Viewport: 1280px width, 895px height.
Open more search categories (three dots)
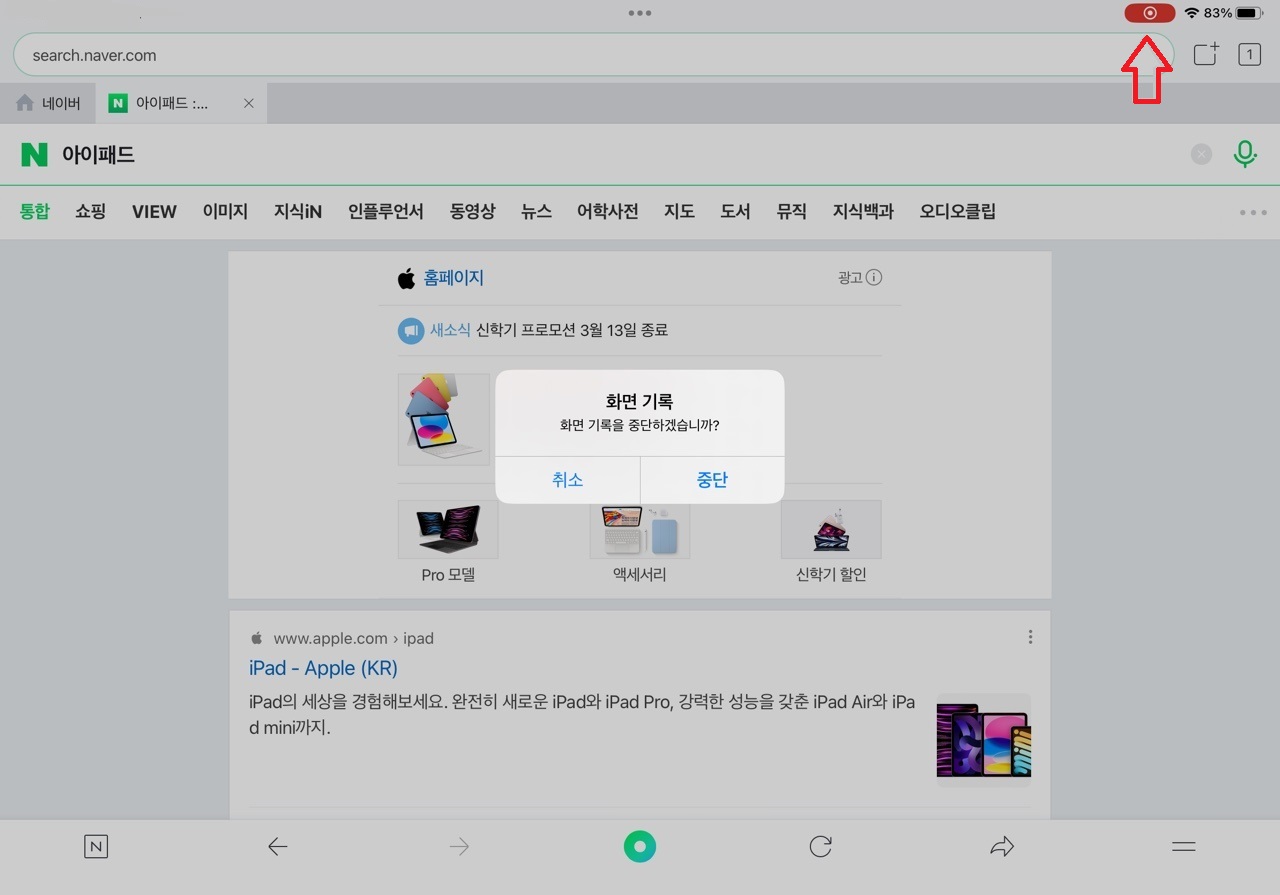(x=1253, y=212)
